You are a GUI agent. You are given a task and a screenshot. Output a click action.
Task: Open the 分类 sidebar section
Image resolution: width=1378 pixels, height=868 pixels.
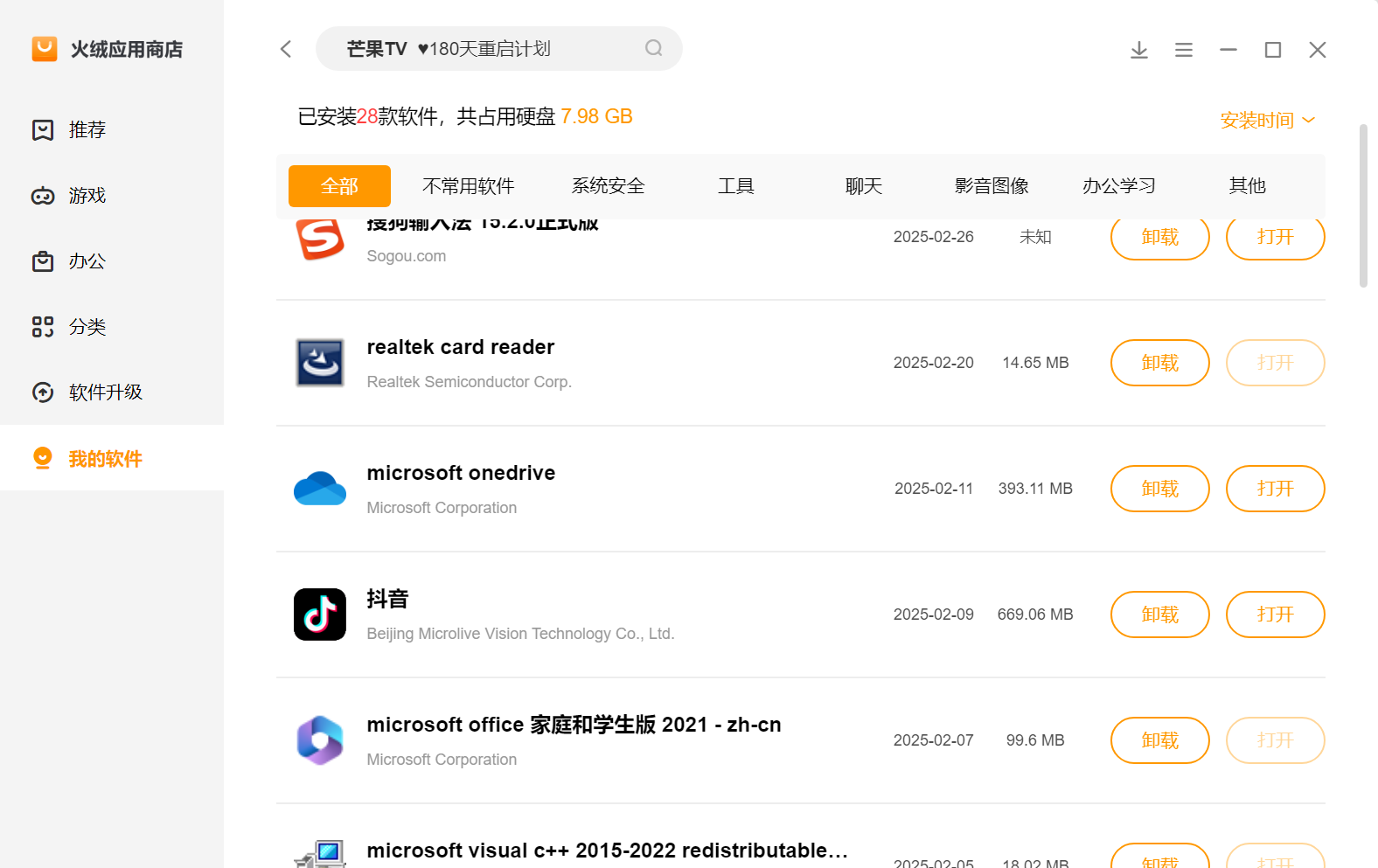[x=112, y=327]
